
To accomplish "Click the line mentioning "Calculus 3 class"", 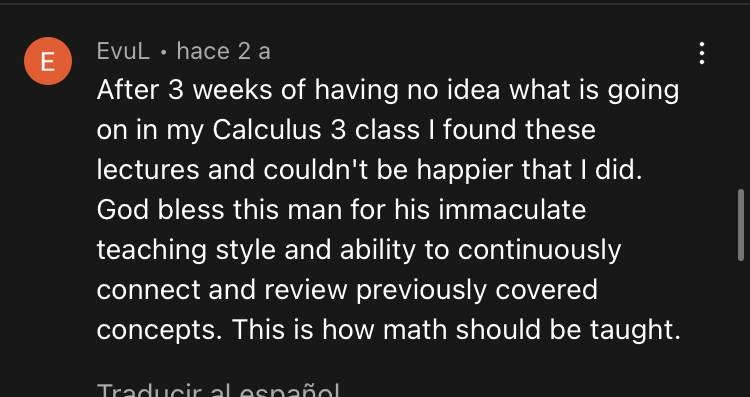I will point(346,131).
